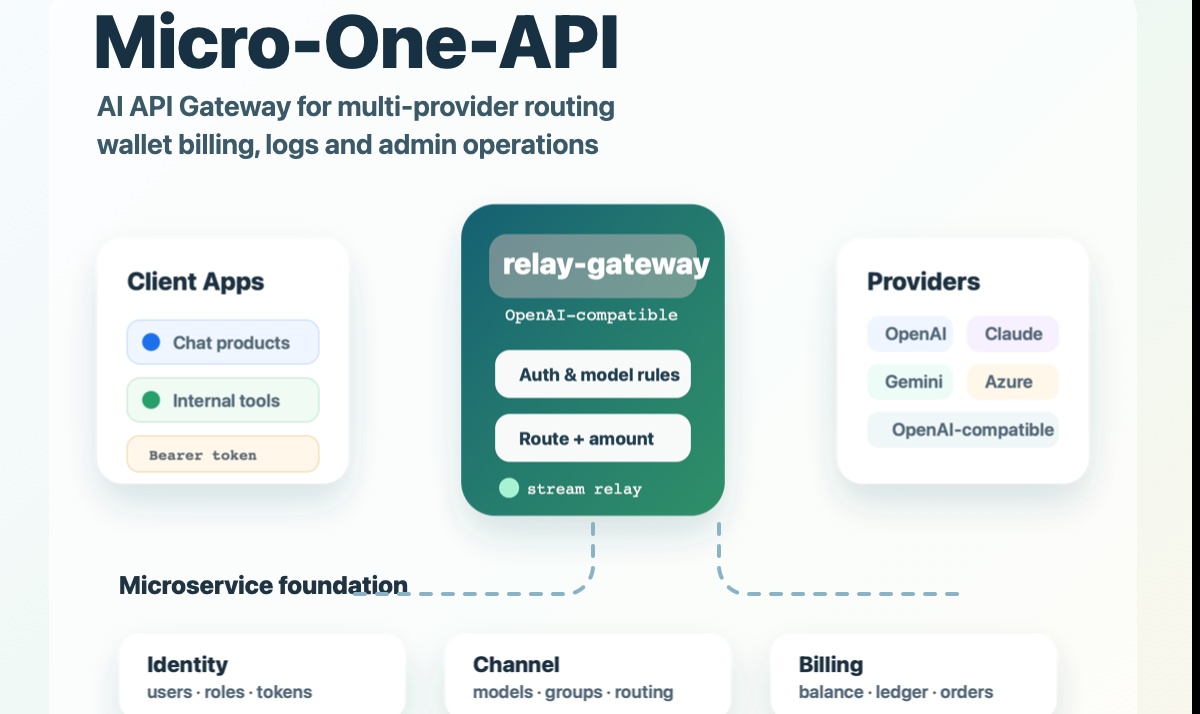Screen dimensions: 1200x714
Task: Click the Bearer token chip
Action: pos(223,454)
